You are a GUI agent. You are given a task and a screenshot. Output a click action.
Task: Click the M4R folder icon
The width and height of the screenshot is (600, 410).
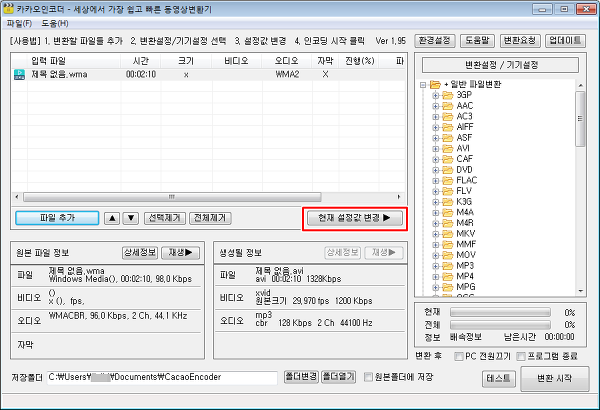pyautogui.click(x=448, y=223)
